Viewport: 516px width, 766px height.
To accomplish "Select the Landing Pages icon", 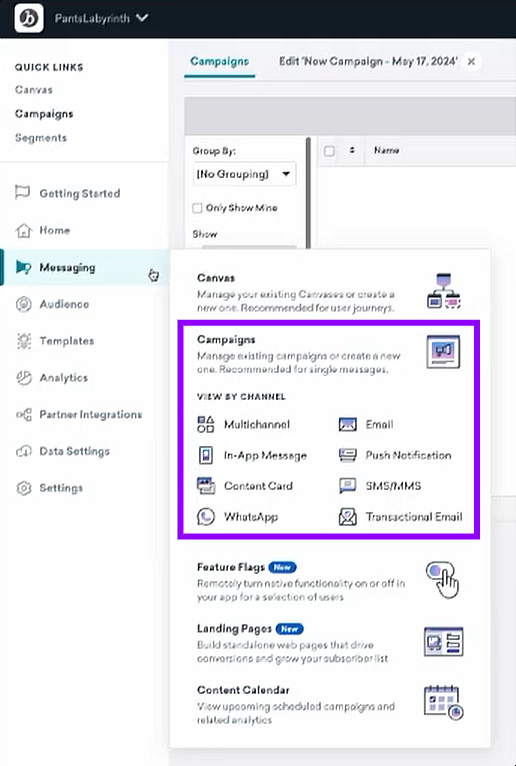I will [x=444, y=641].
